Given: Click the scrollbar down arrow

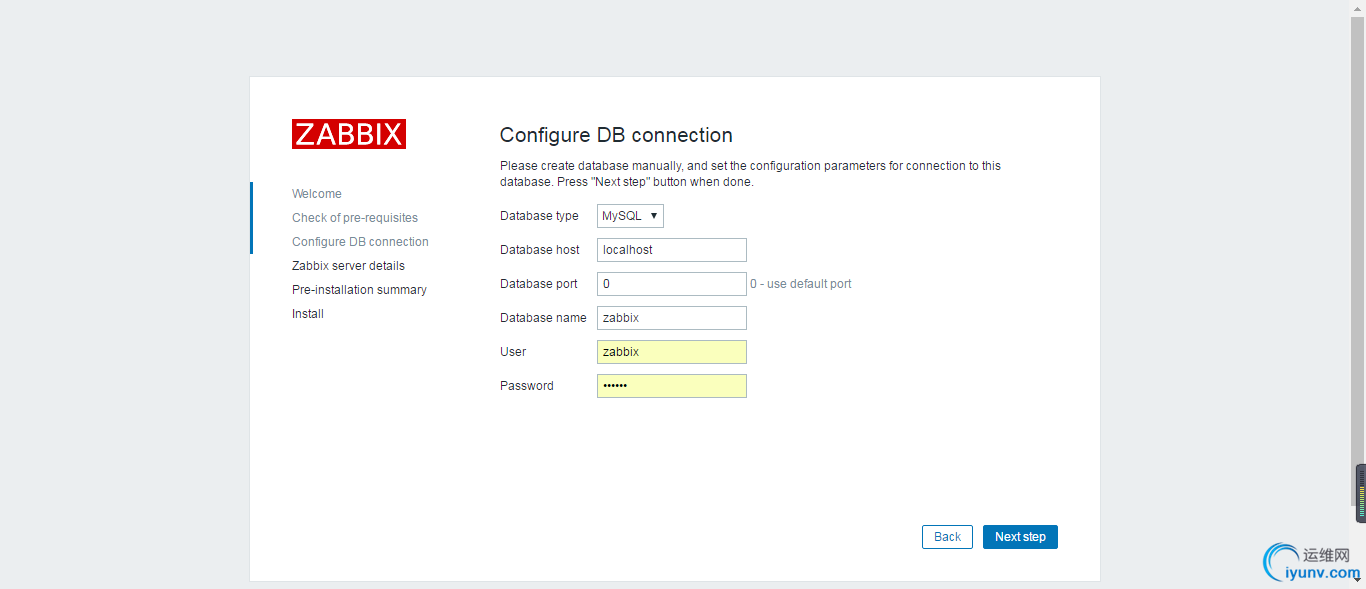Looking at the screenshot, I should tap(1360, 579).
